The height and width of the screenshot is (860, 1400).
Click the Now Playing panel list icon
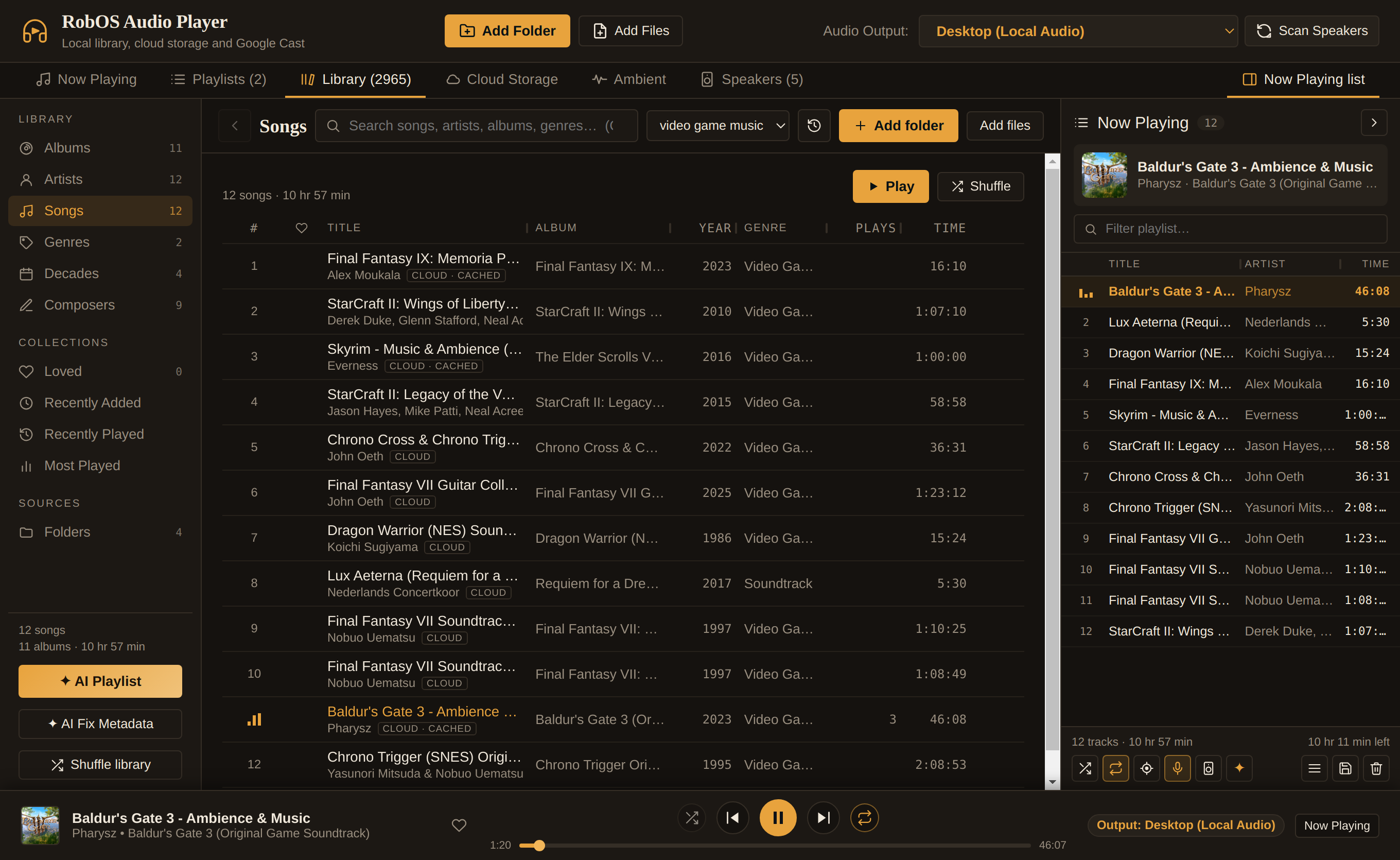(x=1081, y=123)
